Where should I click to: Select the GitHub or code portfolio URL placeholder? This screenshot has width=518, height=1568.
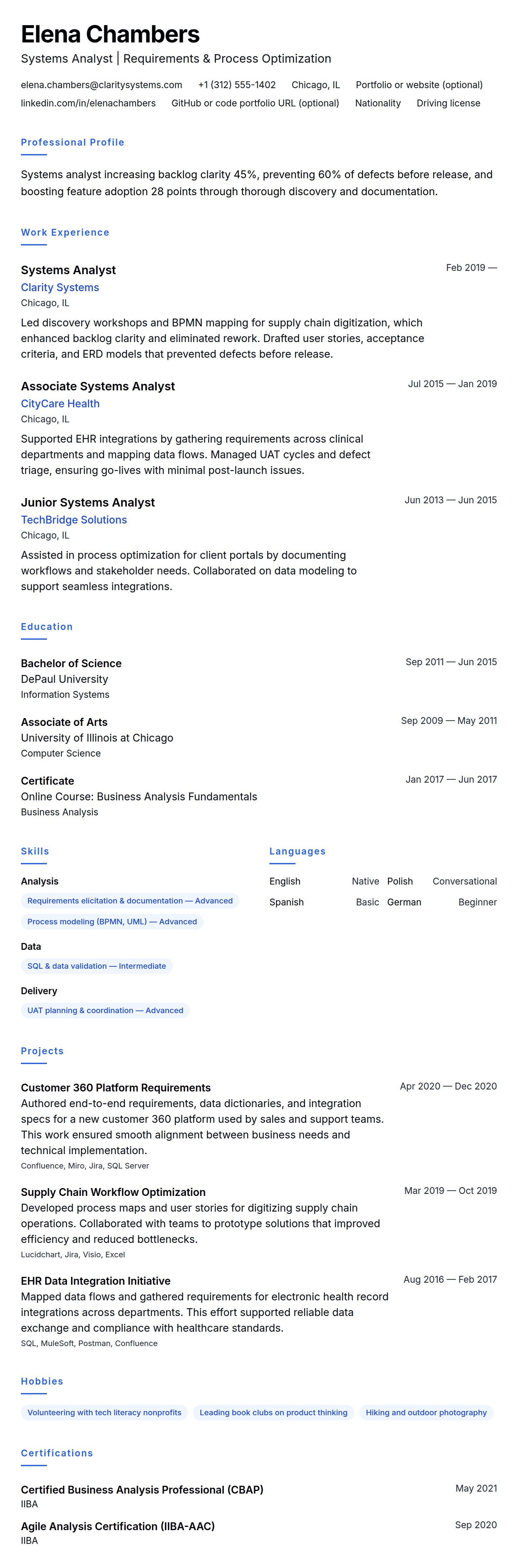coord(255,103)
